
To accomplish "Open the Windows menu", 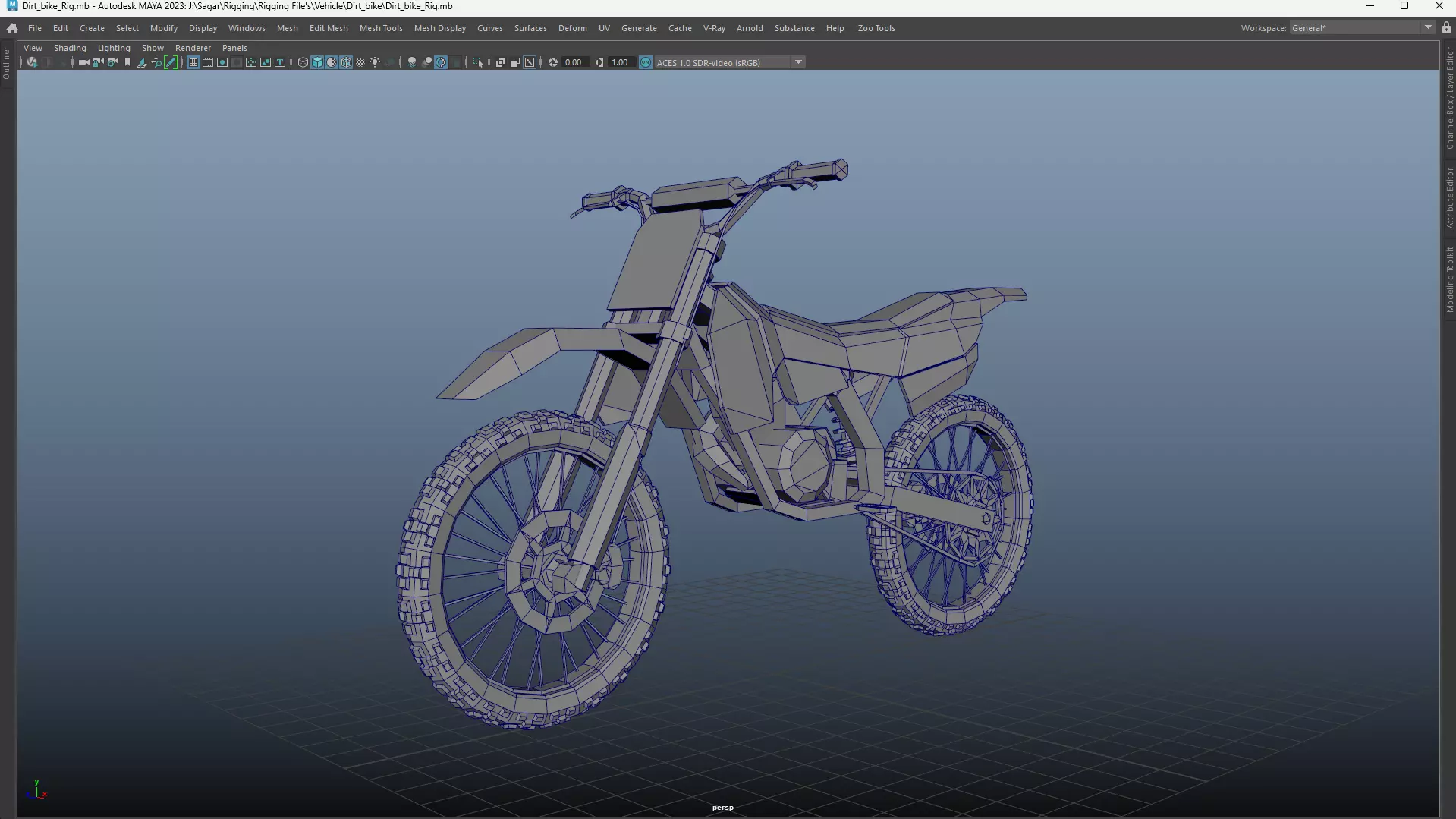I will [247, 28].
